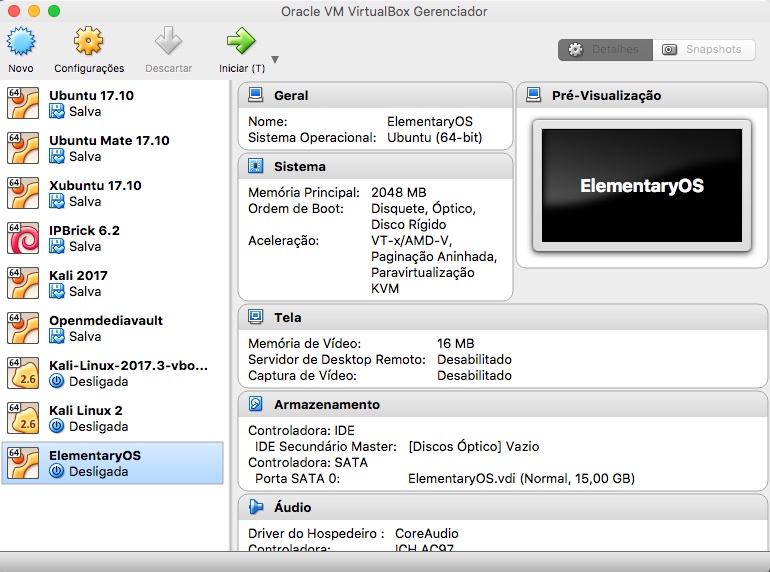Screen dimensions: 770x572
Task: Click the Ubuntu (64-bit) operating system value
Action: point(435,137)
